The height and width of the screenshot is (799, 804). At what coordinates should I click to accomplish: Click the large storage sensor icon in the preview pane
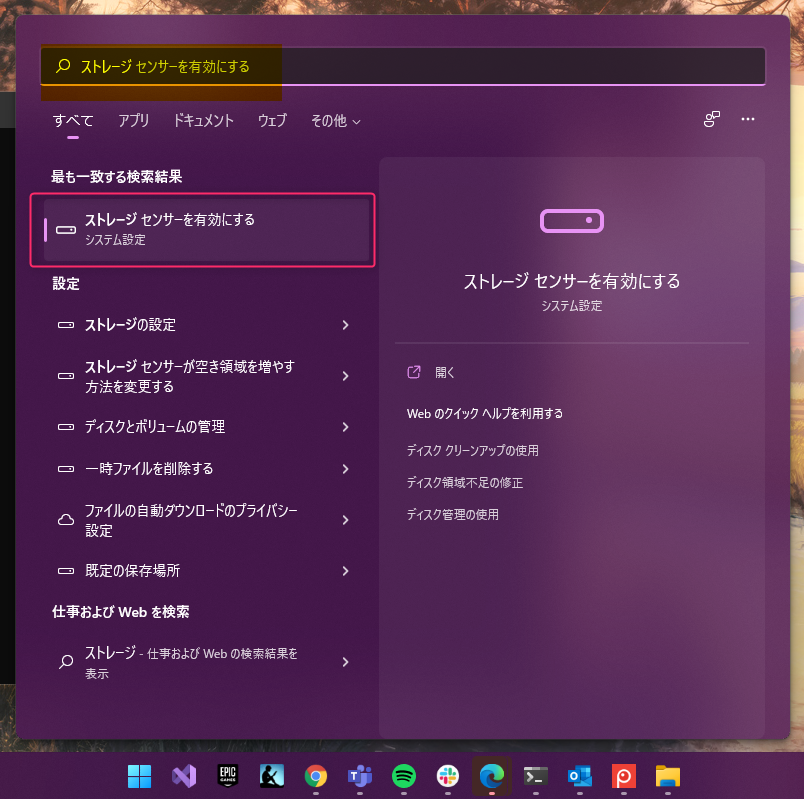point(571,220)
